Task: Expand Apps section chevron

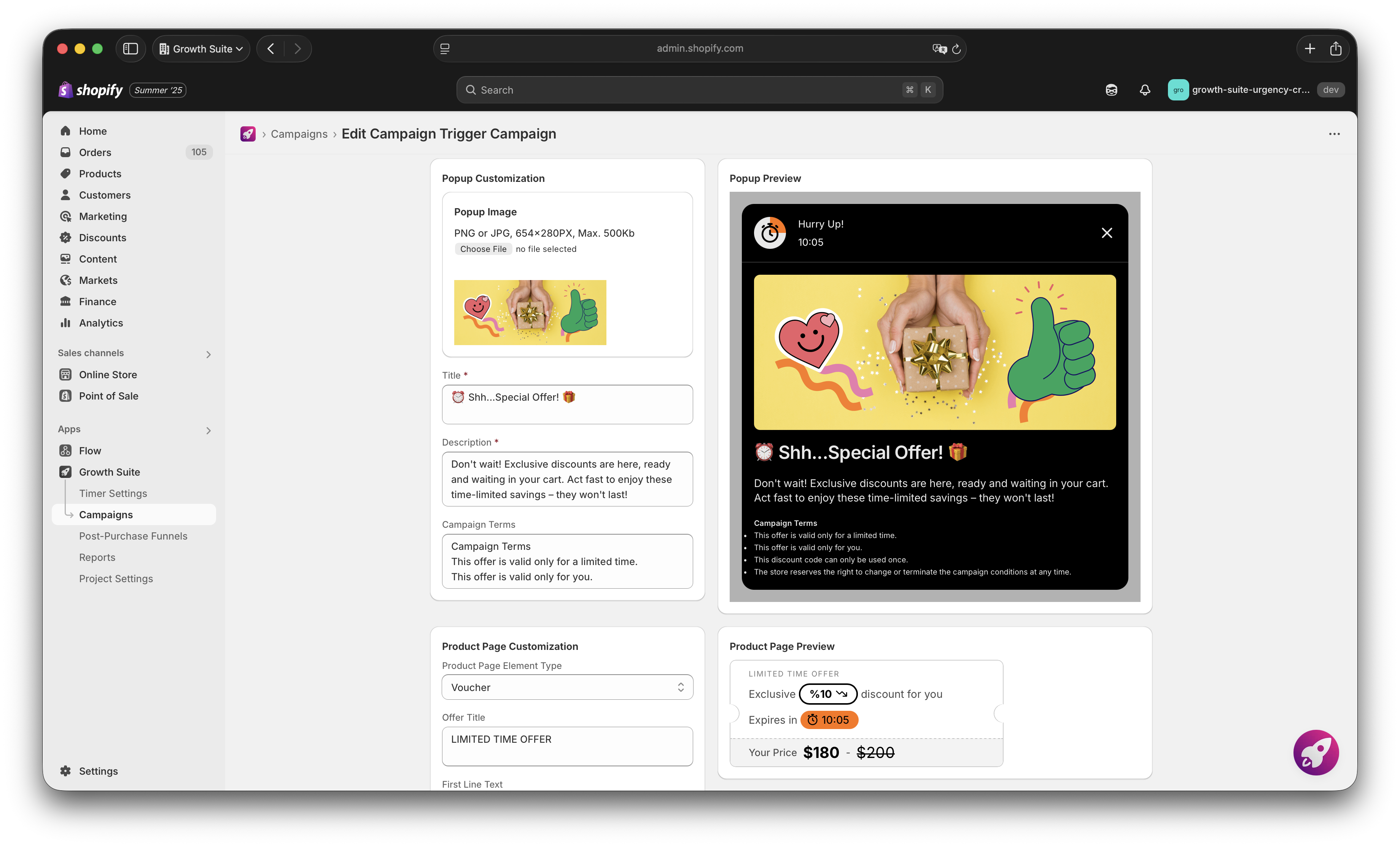Action: (x=208, y=430)
